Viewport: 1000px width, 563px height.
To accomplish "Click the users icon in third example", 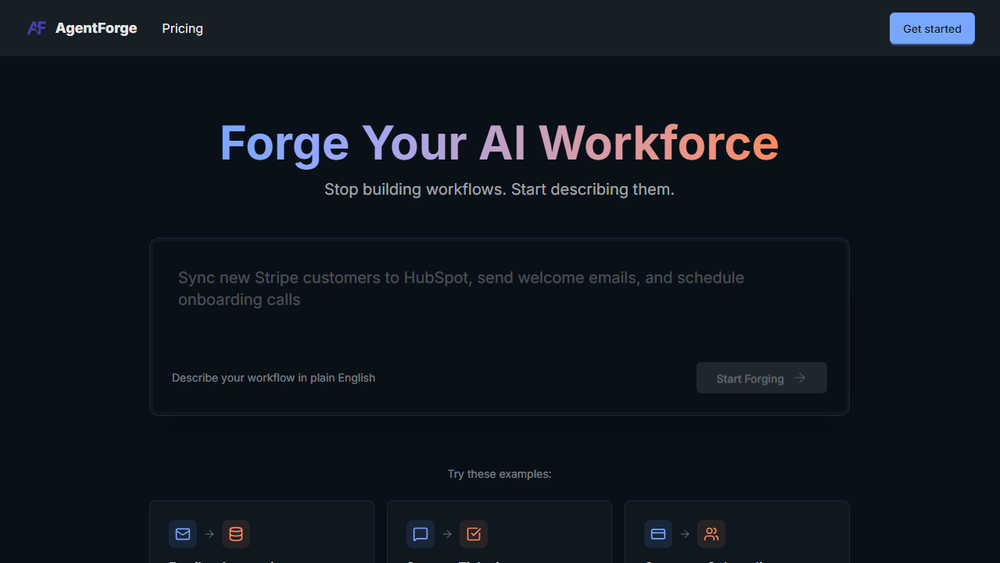I will (711, 534).
